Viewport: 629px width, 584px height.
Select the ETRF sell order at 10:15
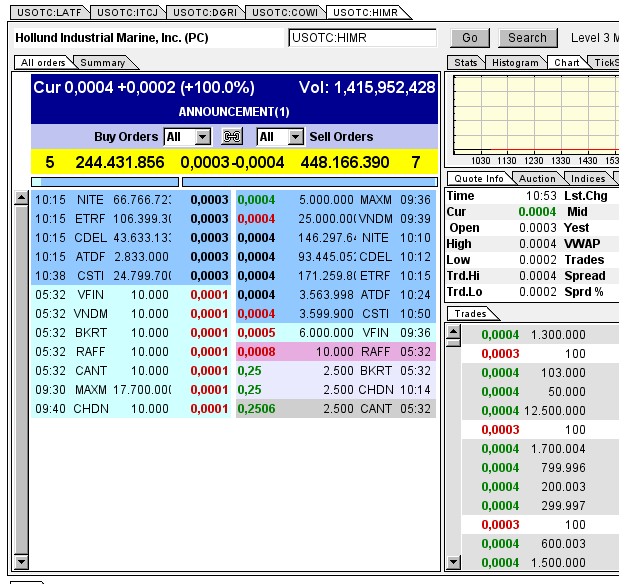pyautogui.click(x=336, y=276)
